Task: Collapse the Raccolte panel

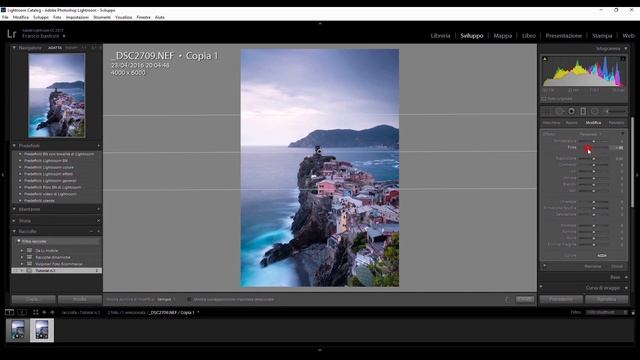Action: point(14,231)
